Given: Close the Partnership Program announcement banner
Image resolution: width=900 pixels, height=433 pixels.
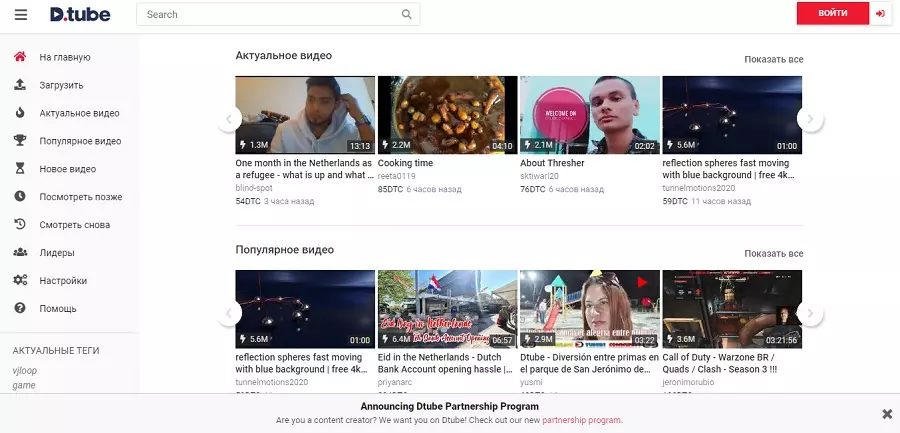Looking at the screenshot, I should [x=887, y=413].
